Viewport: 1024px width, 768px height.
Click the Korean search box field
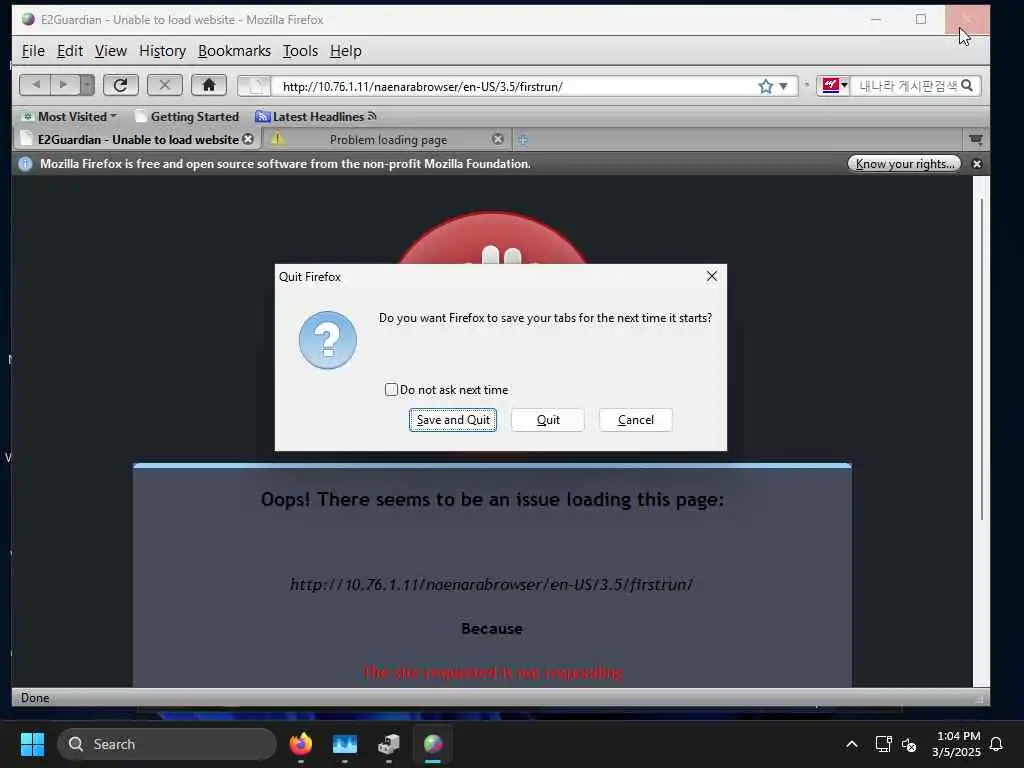point(906,86)
